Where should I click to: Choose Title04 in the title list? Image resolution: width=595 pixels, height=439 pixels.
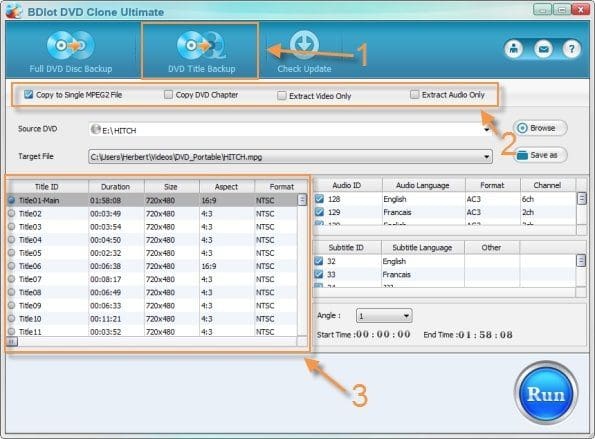pyautogui.click(x=11, y=239)
